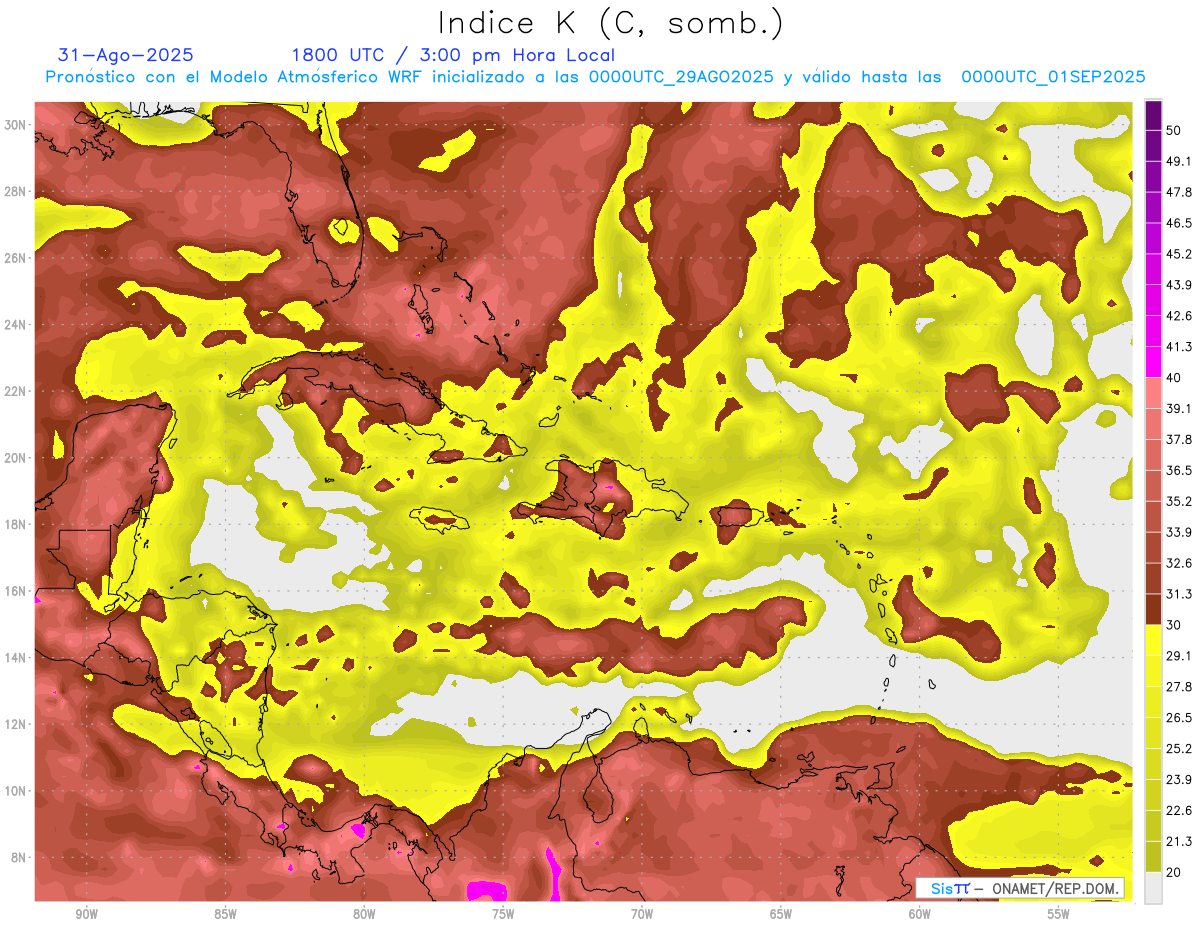This screenshot has height=927, width=1200.
Task: Click the "60W" longitude label
Action: point(920,915)
